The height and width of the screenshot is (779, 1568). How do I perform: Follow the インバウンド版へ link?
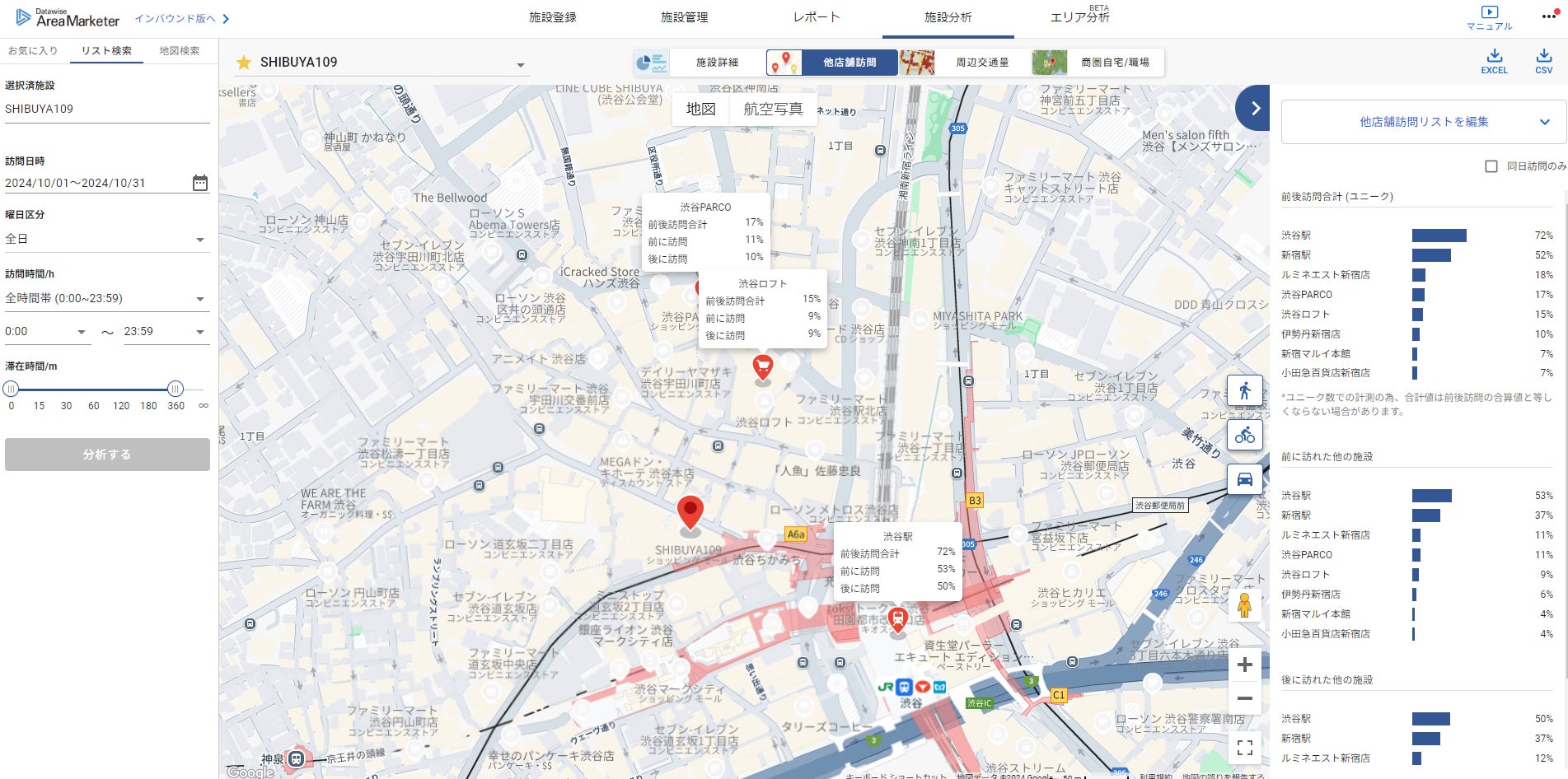[182, 18]
